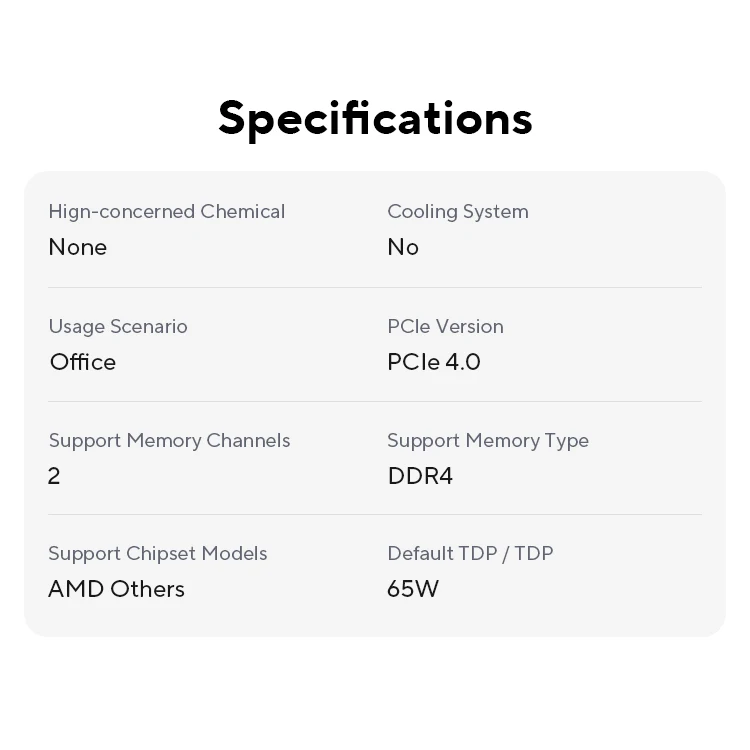Image resolution: width=750 pixels, height=750 pixels.
Task: Click the DDR4 memory type value
Action: point(420,476)
